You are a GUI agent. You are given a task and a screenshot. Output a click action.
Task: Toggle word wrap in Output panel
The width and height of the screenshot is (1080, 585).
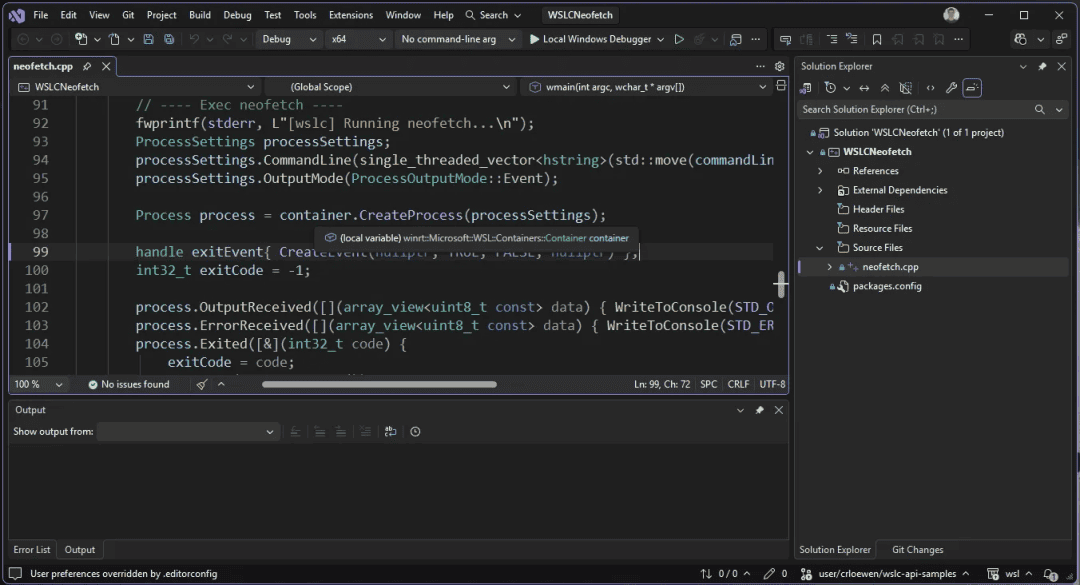[391, 431]
